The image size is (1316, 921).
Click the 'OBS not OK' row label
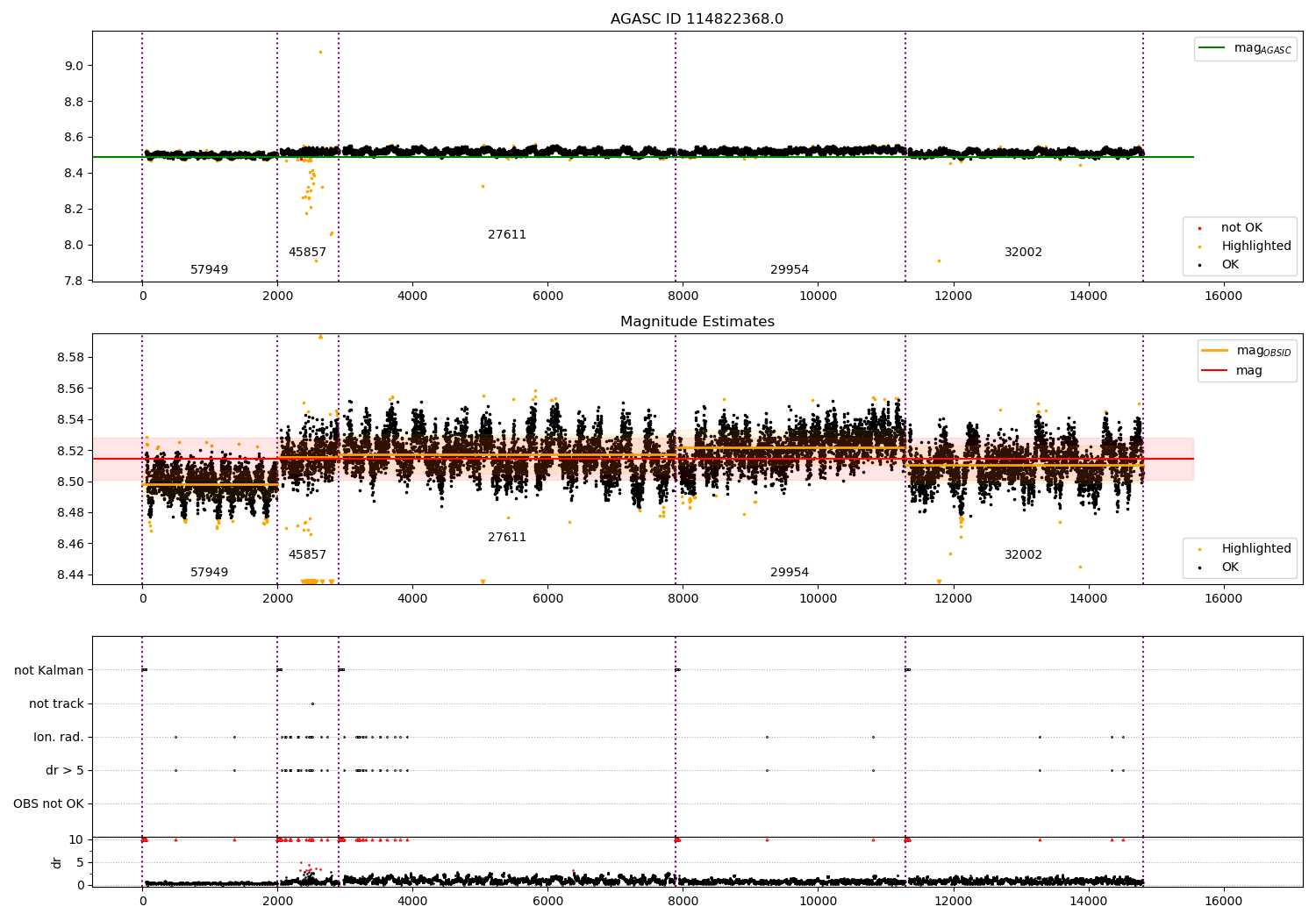coord(48,803)
